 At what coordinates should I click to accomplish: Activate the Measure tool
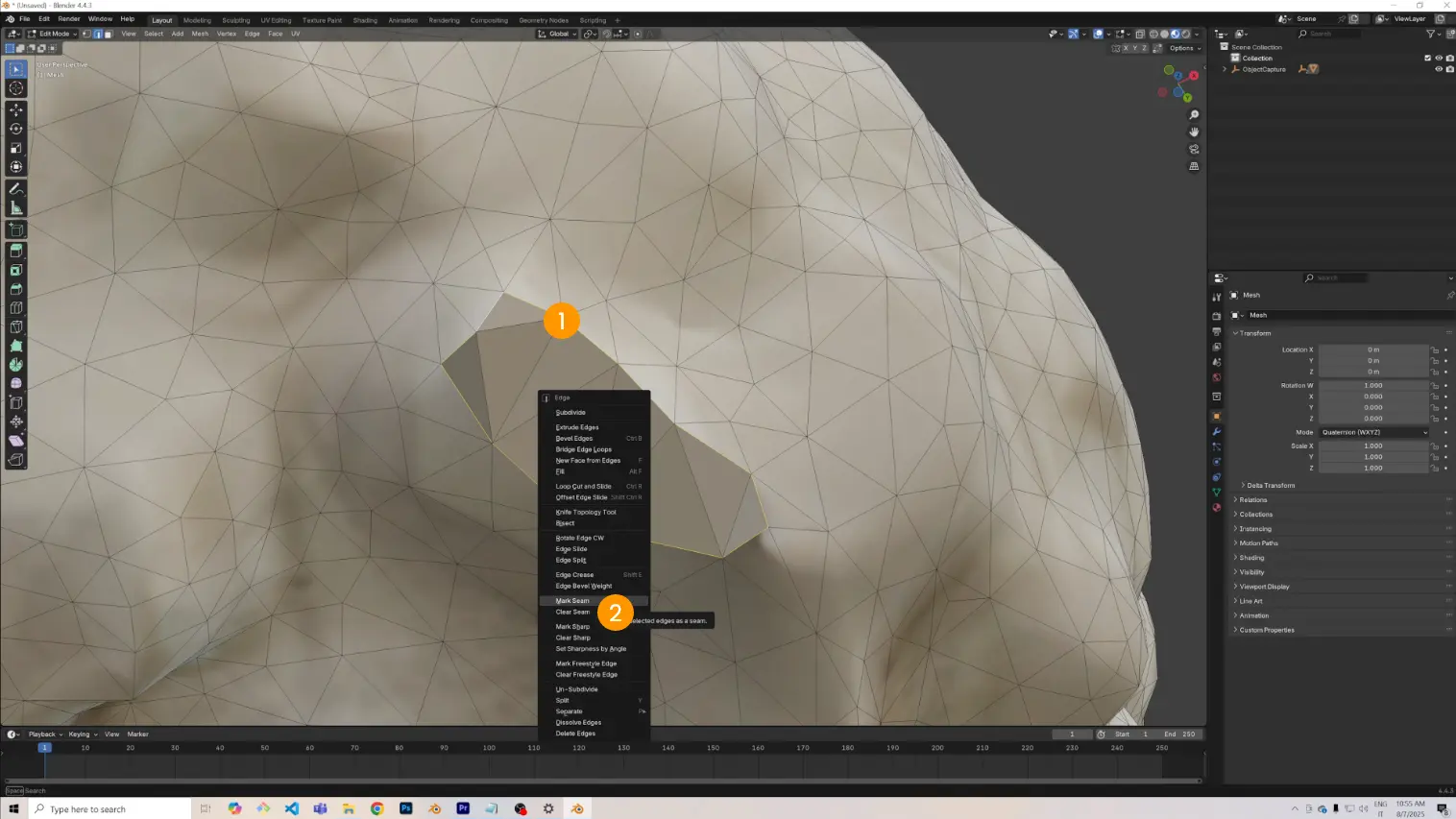[16, 208]
